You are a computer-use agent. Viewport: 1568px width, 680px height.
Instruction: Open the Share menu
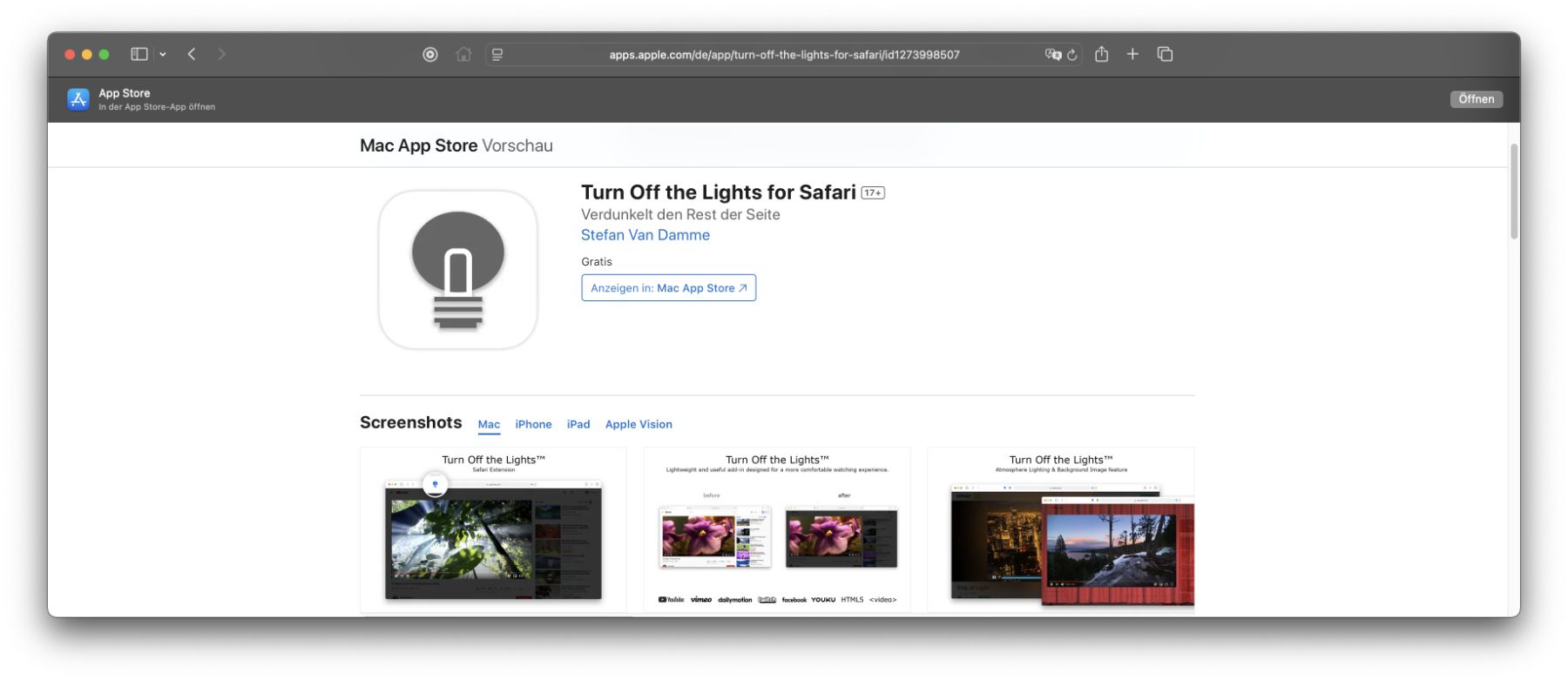(1102, 54)
